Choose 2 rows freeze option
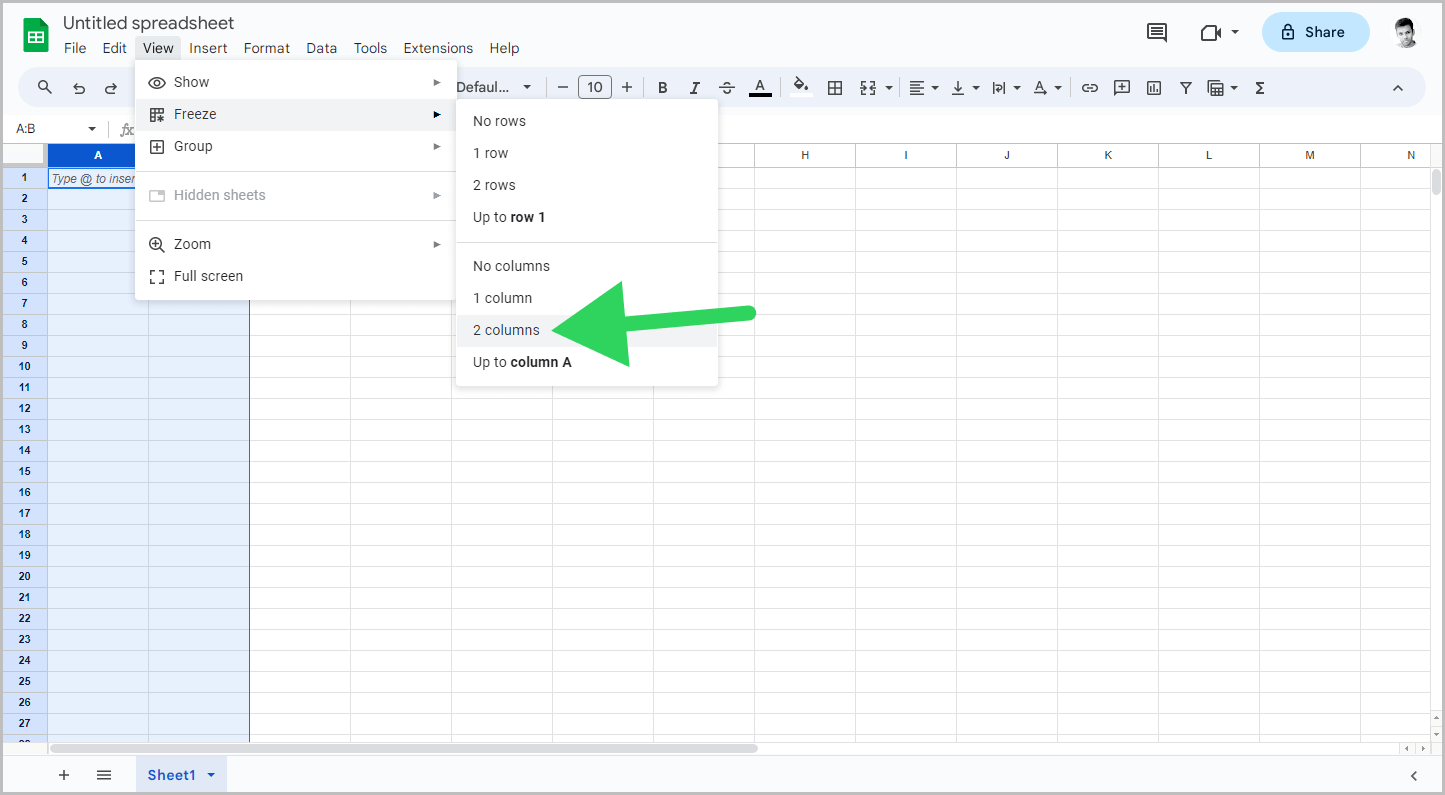Viewport: 1445px width, 795px height. (x=587, y=185)
